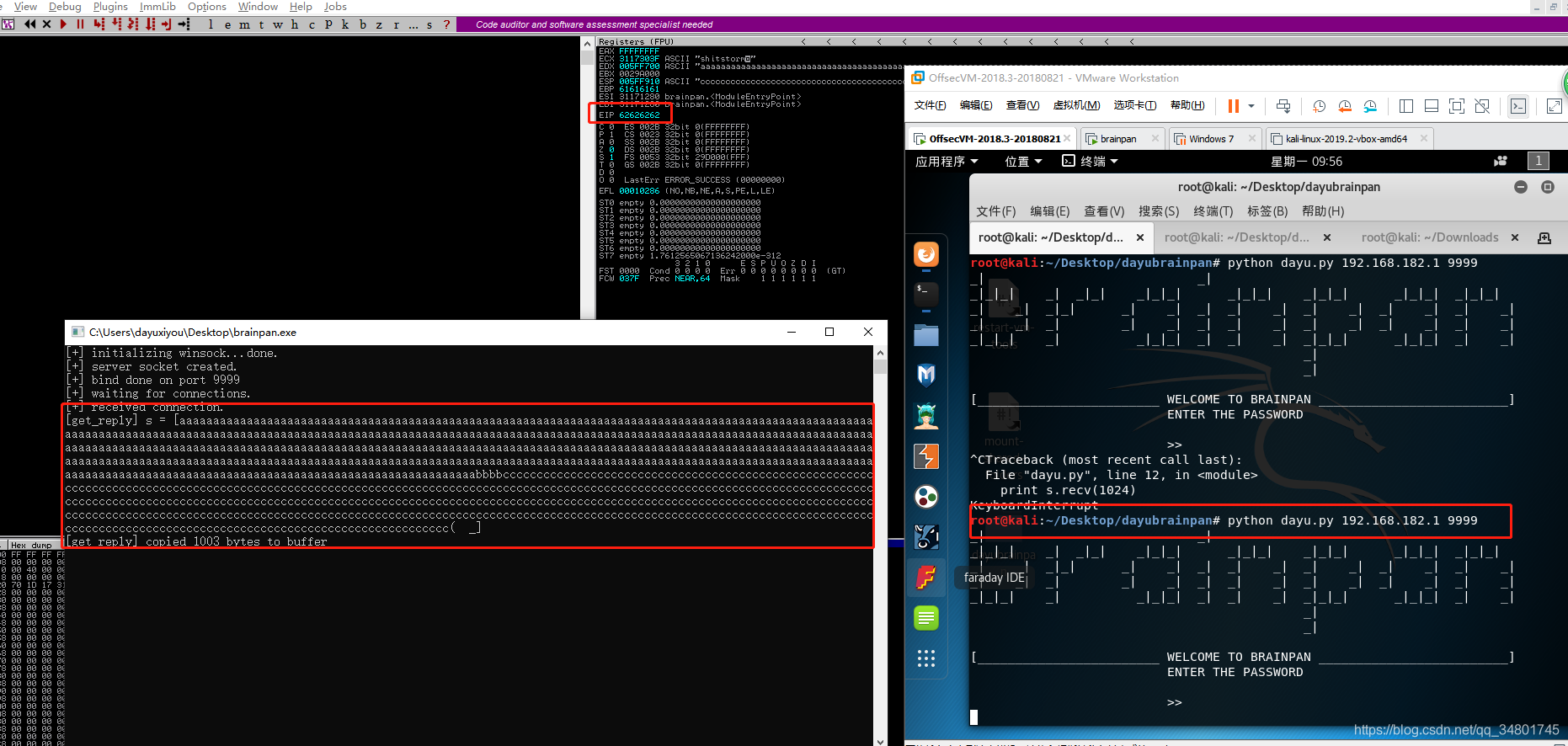
Task: Click the Immunity Debugger restart (rewind) icon
Action: pos(30,24)
